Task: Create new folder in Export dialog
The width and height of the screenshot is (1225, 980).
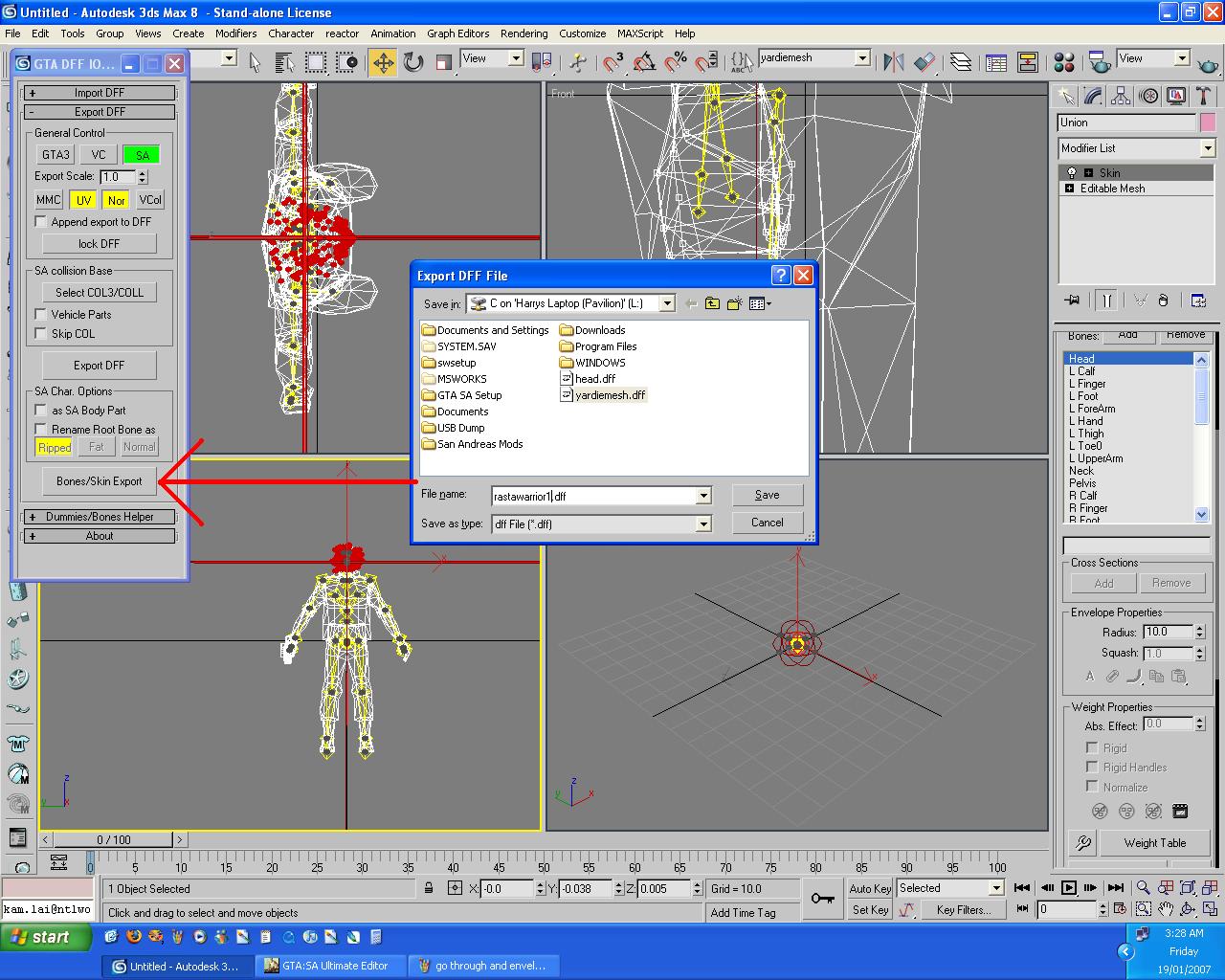Action: click(734, 303)
